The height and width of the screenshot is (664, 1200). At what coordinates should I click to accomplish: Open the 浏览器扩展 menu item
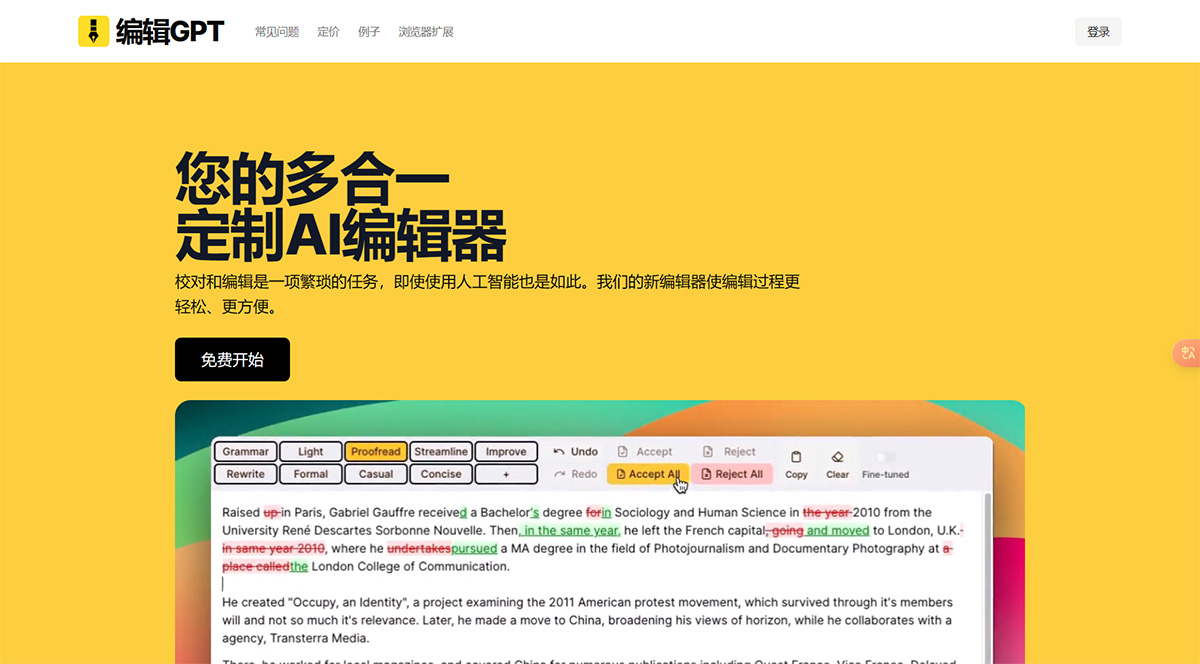[425, 31]
